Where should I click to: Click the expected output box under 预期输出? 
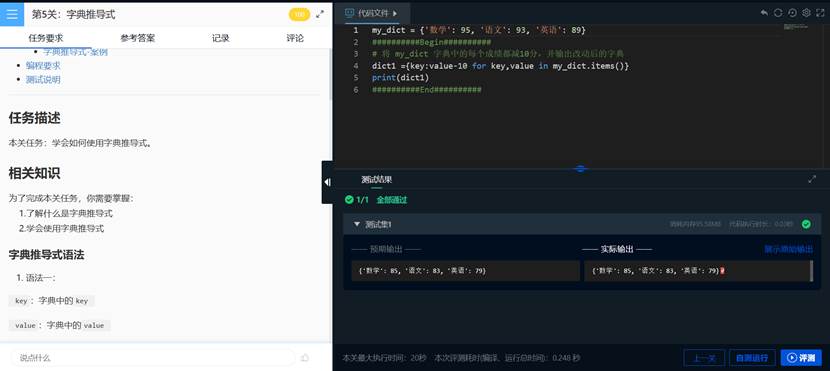click(466, 270)
